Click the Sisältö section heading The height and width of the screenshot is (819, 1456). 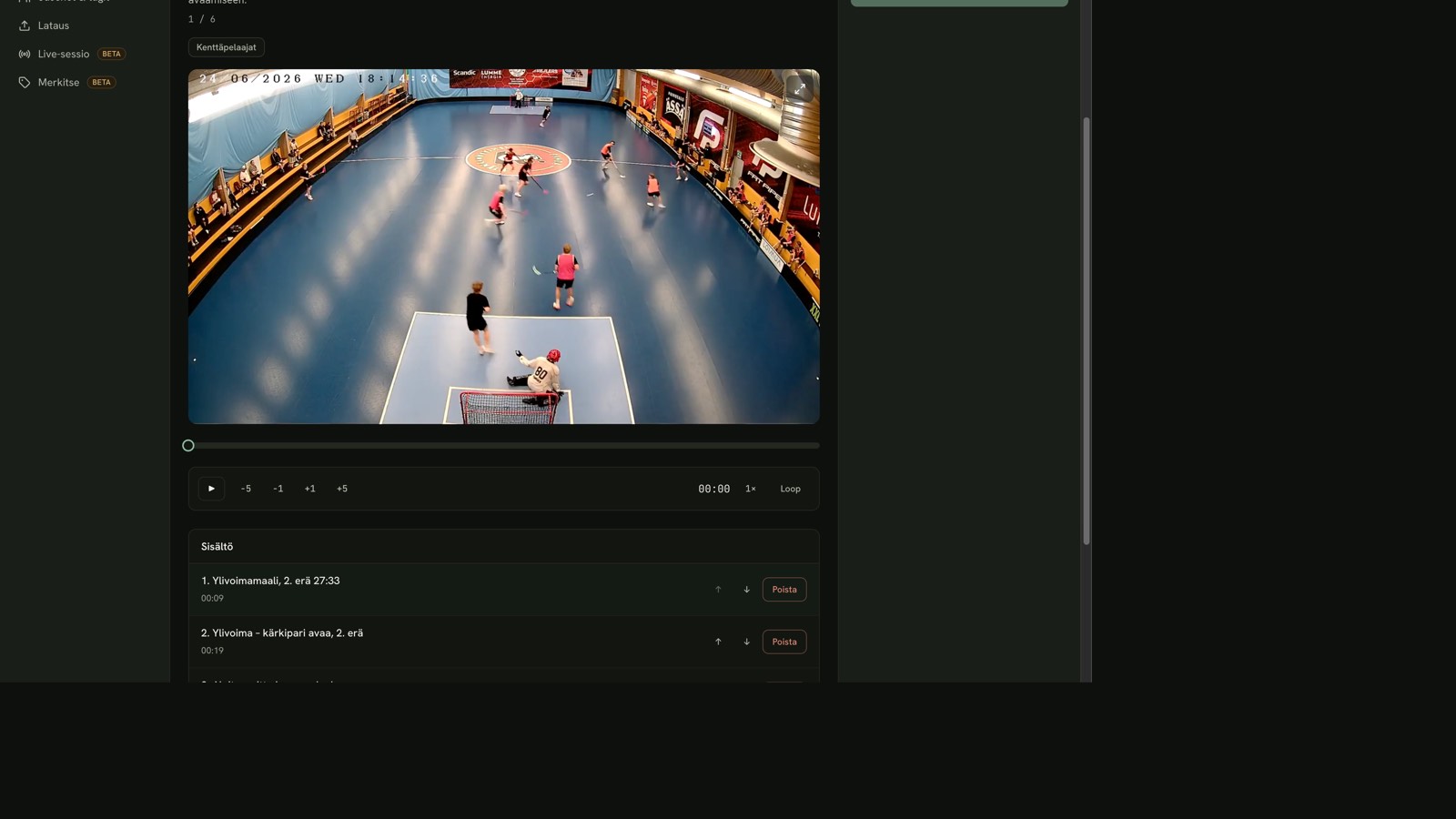pyautogui.click(x=217, y=547)
